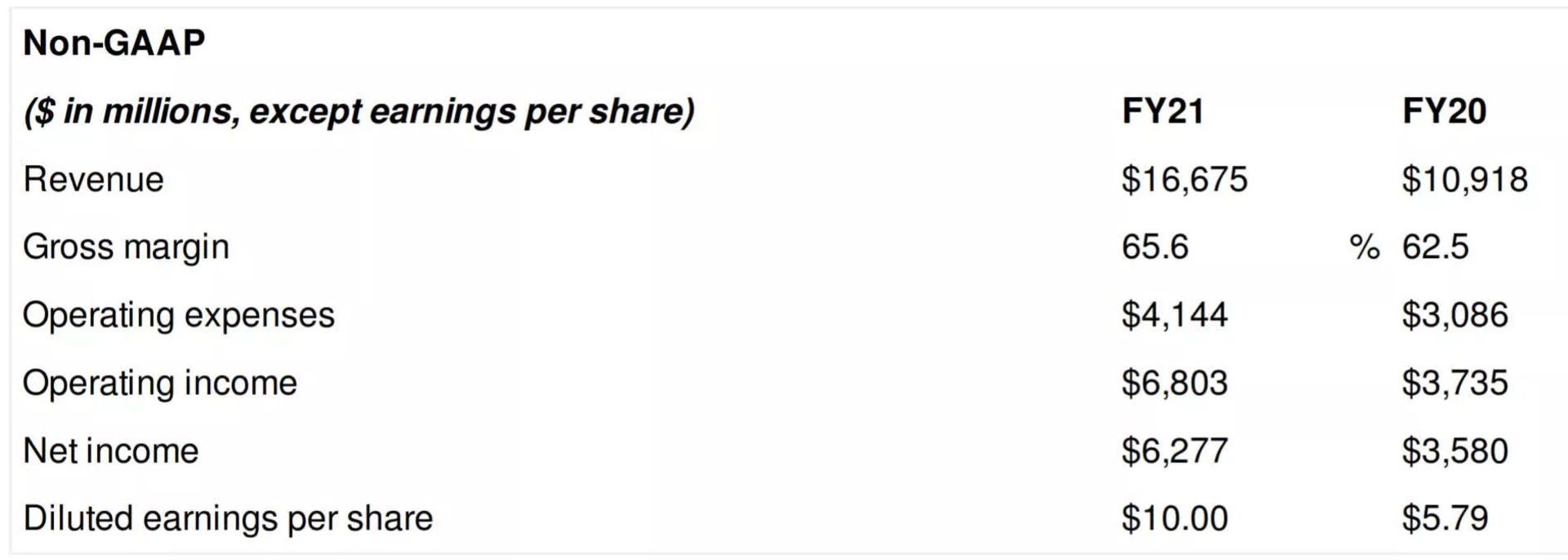Click the $5.79 diluted EPS value
This screenshot has width=1568, height=560.
point(1445,518)
